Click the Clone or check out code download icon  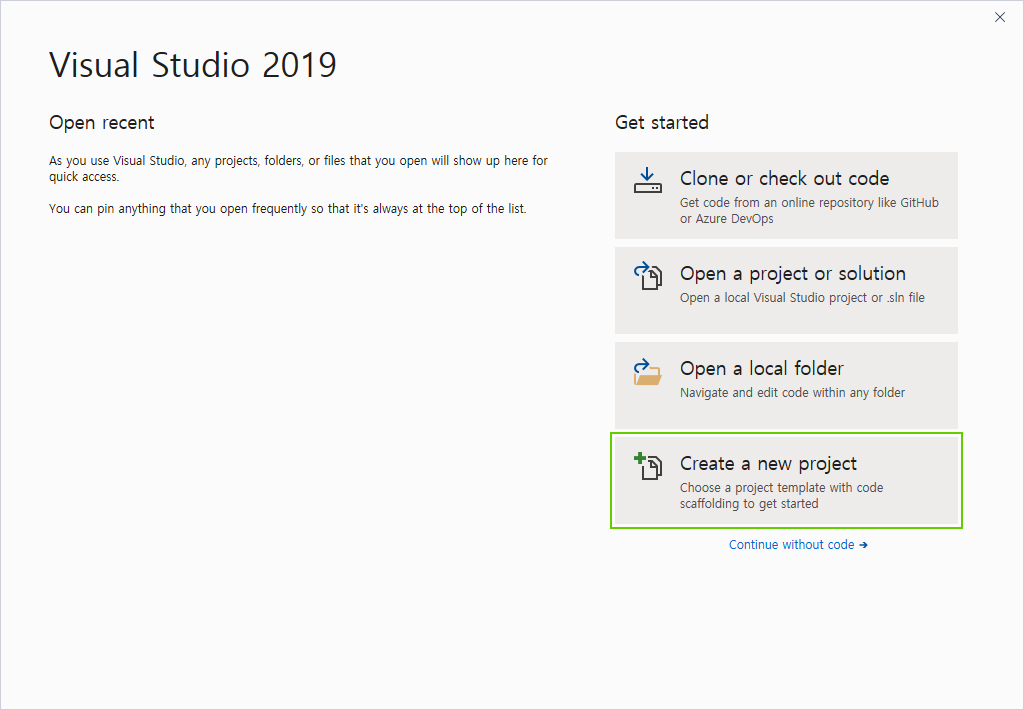pyautogui.click(x=647, y=180)
